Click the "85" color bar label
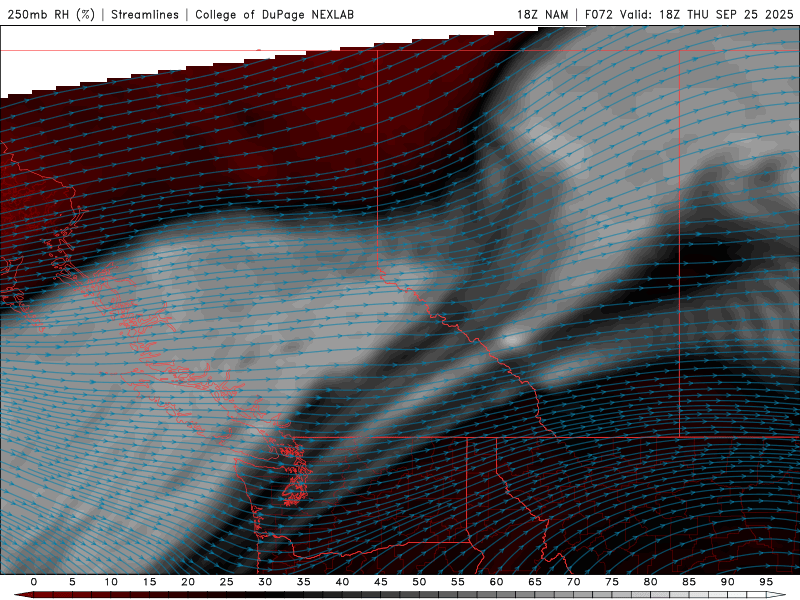 pyautogui.click(x=689, y=582)
